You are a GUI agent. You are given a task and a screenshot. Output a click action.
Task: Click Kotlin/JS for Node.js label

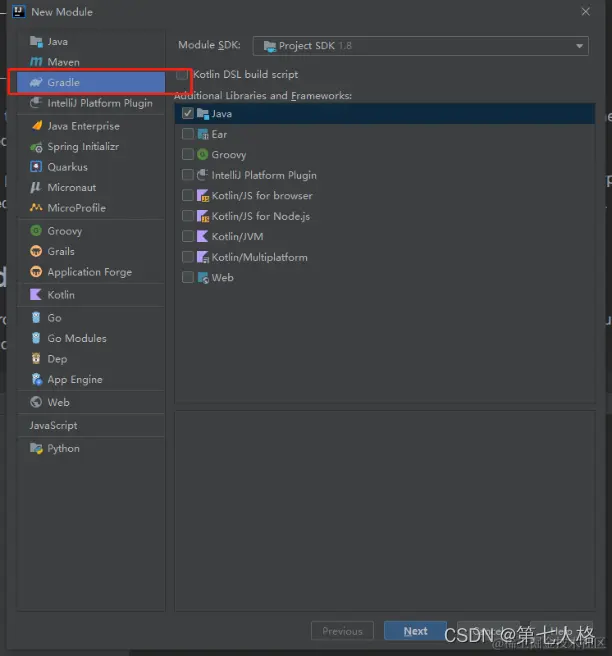[x=261, y=216]
